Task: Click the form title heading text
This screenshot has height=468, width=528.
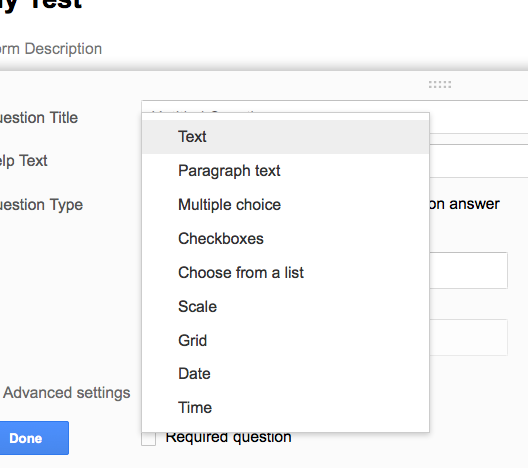Action: (40, 5)
